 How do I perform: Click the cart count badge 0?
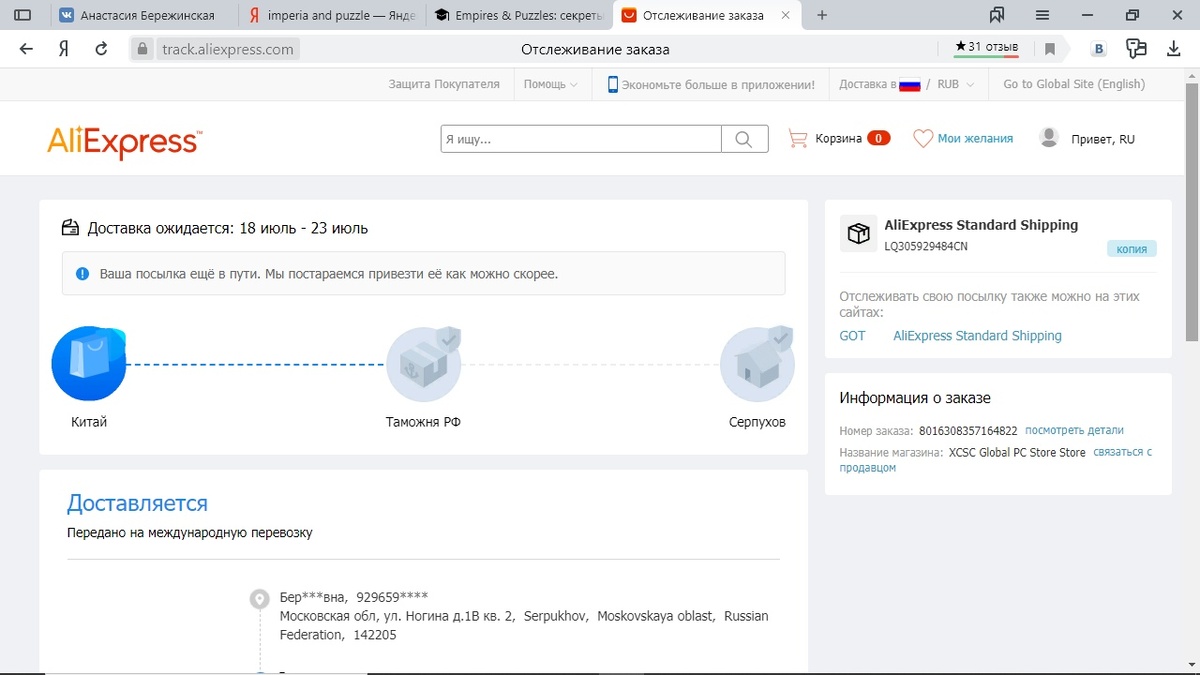[x=878, y=138]
